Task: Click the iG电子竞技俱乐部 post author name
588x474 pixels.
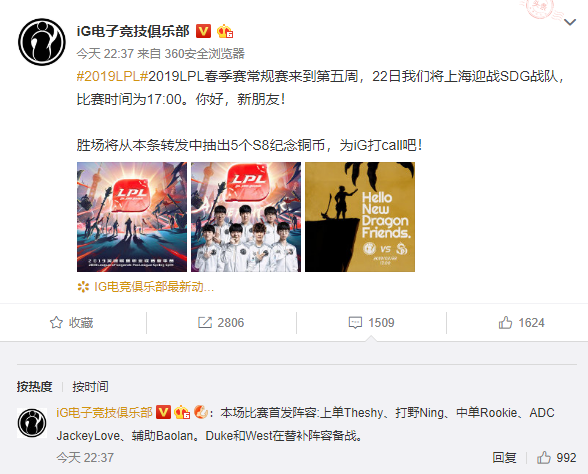Action: (133, 31)
